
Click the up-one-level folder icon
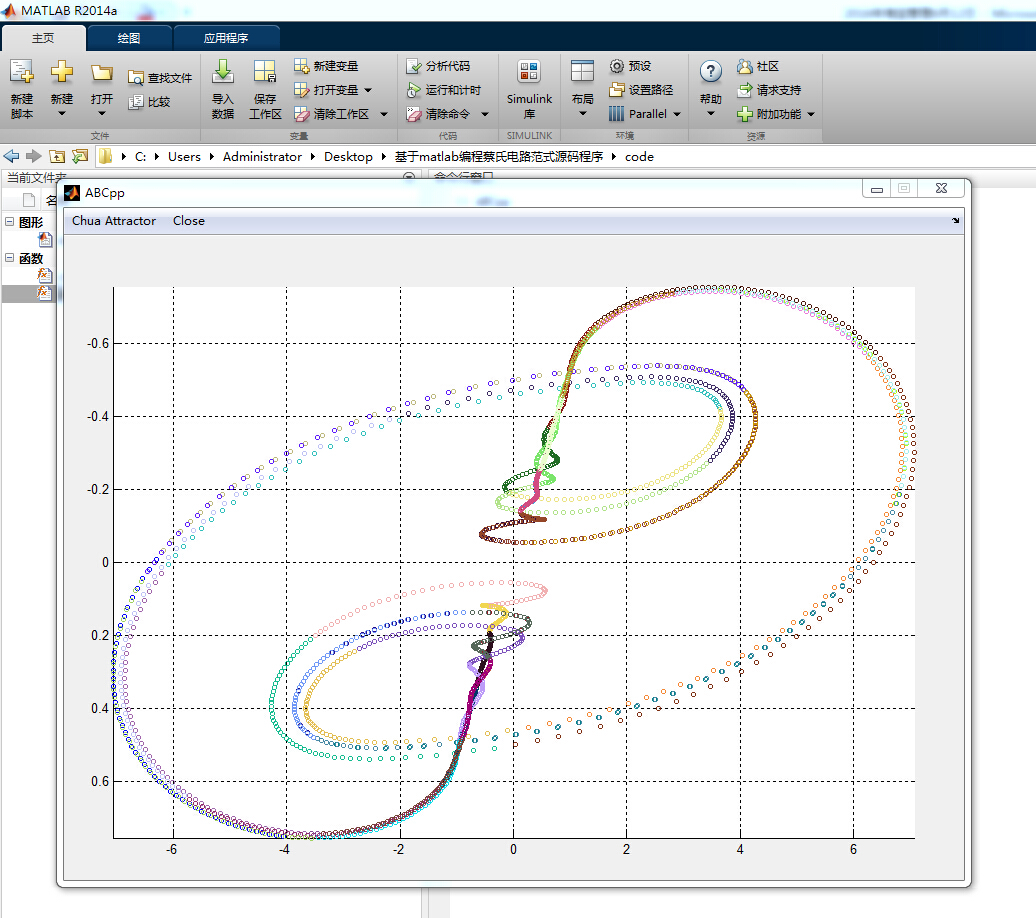click(57, 157)
